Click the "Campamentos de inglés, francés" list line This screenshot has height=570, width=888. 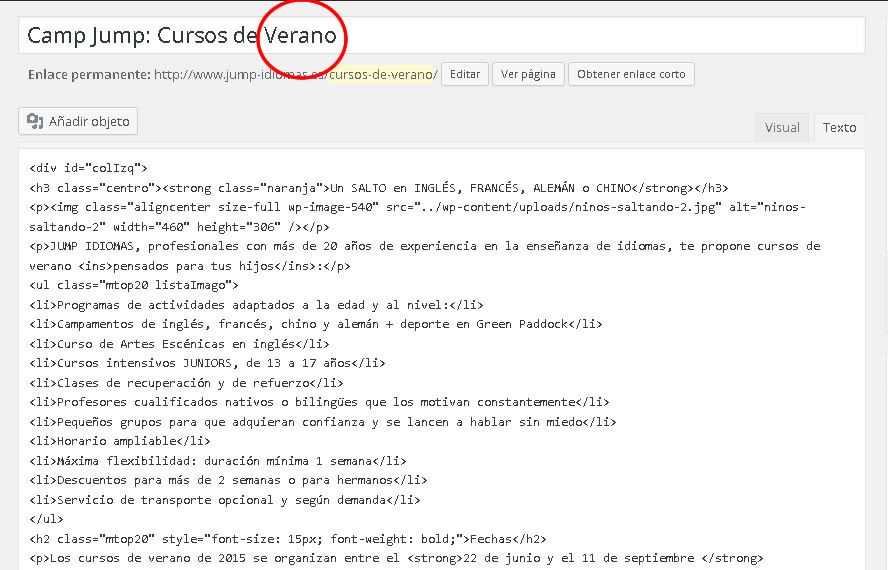click(315, 324)
